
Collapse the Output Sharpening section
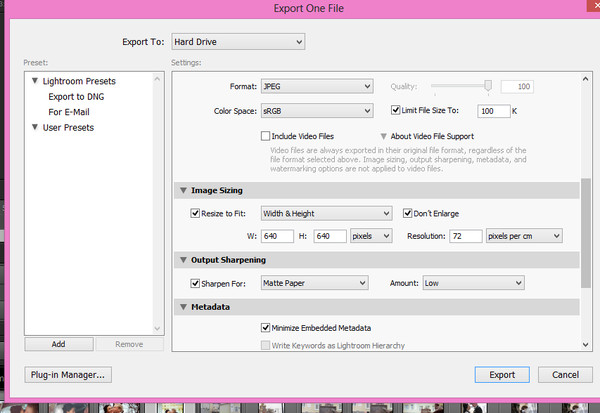(x=183, y=260)
